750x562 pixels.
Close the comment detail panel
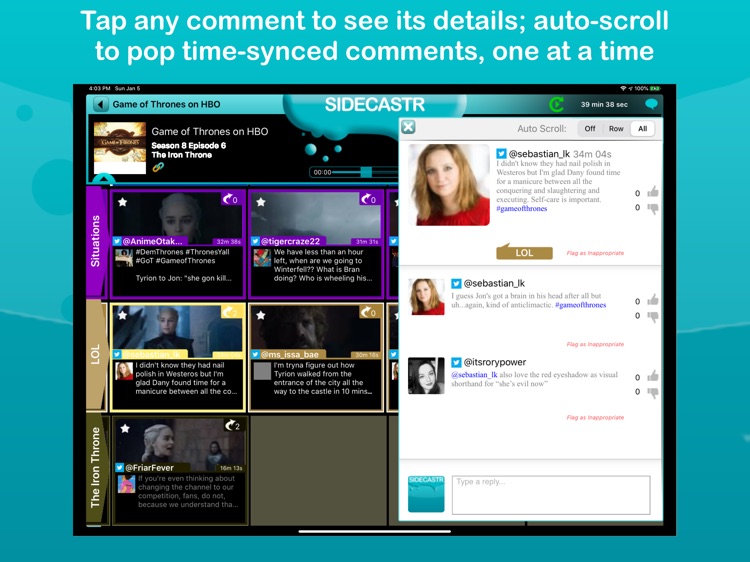(408, 127)
